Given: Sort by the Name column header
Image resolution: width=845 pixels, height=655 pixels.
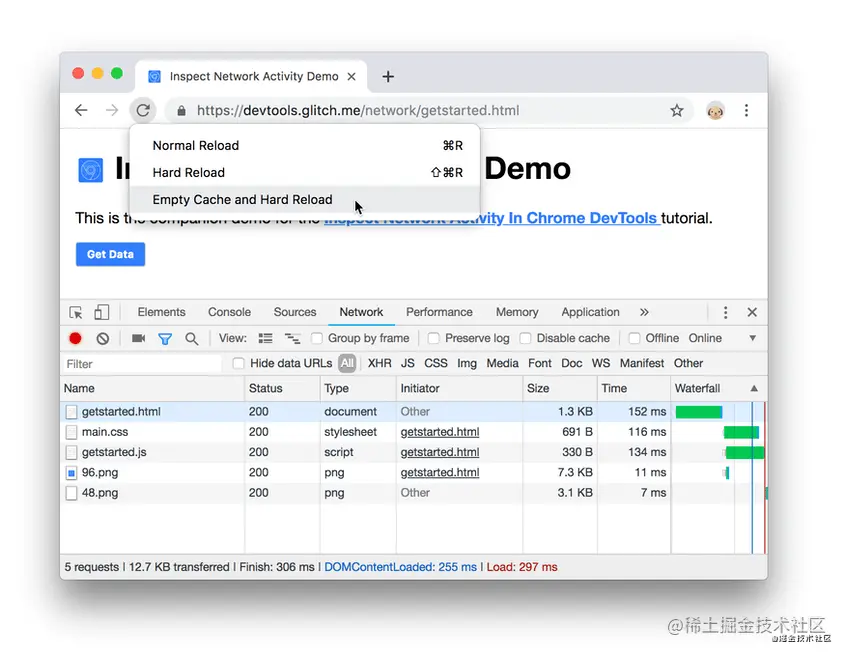Looking at the screenshot, I should 152,389.
